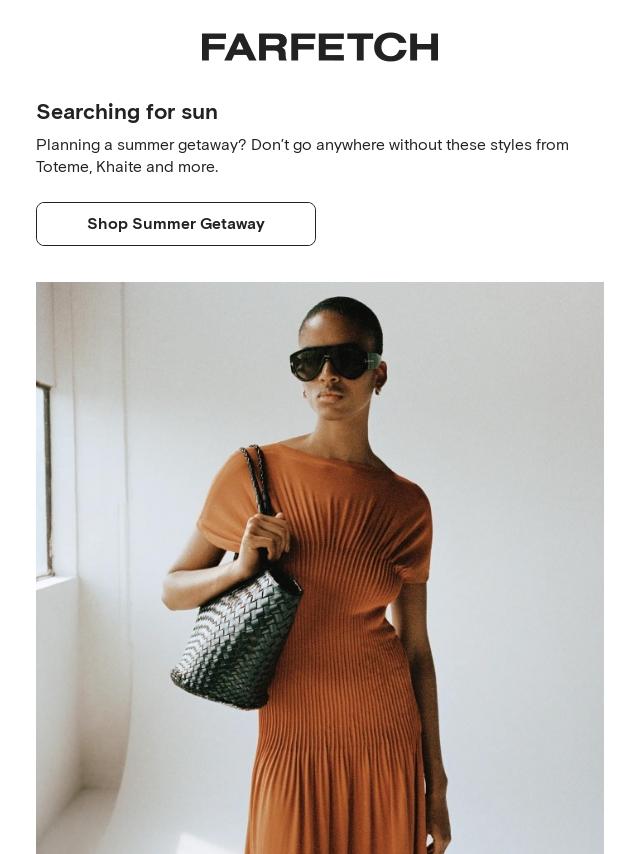The height and width of the screenshot is (854, 640).
Task: Click the Shop Summer Getaway button
Action: click(x=176, y=224)
